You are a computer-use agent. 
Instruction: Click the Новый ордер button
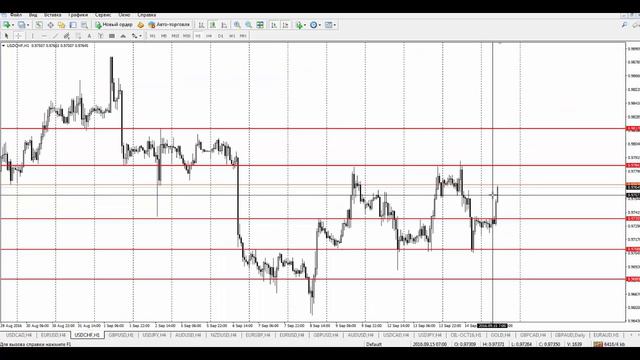[x=114, y=25]
